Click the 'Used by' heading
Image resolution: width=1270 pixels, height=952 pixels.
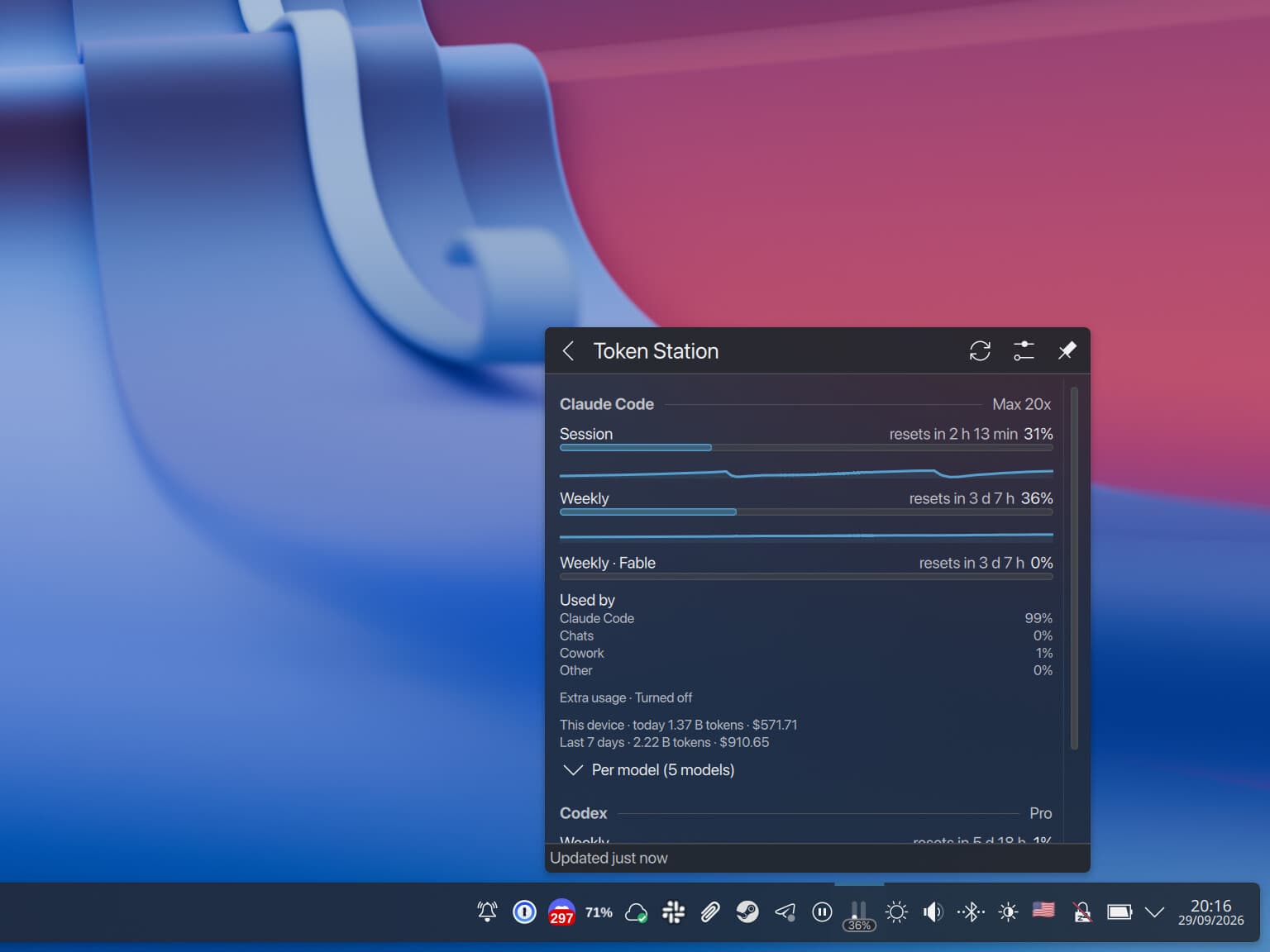tap(587, 600)
